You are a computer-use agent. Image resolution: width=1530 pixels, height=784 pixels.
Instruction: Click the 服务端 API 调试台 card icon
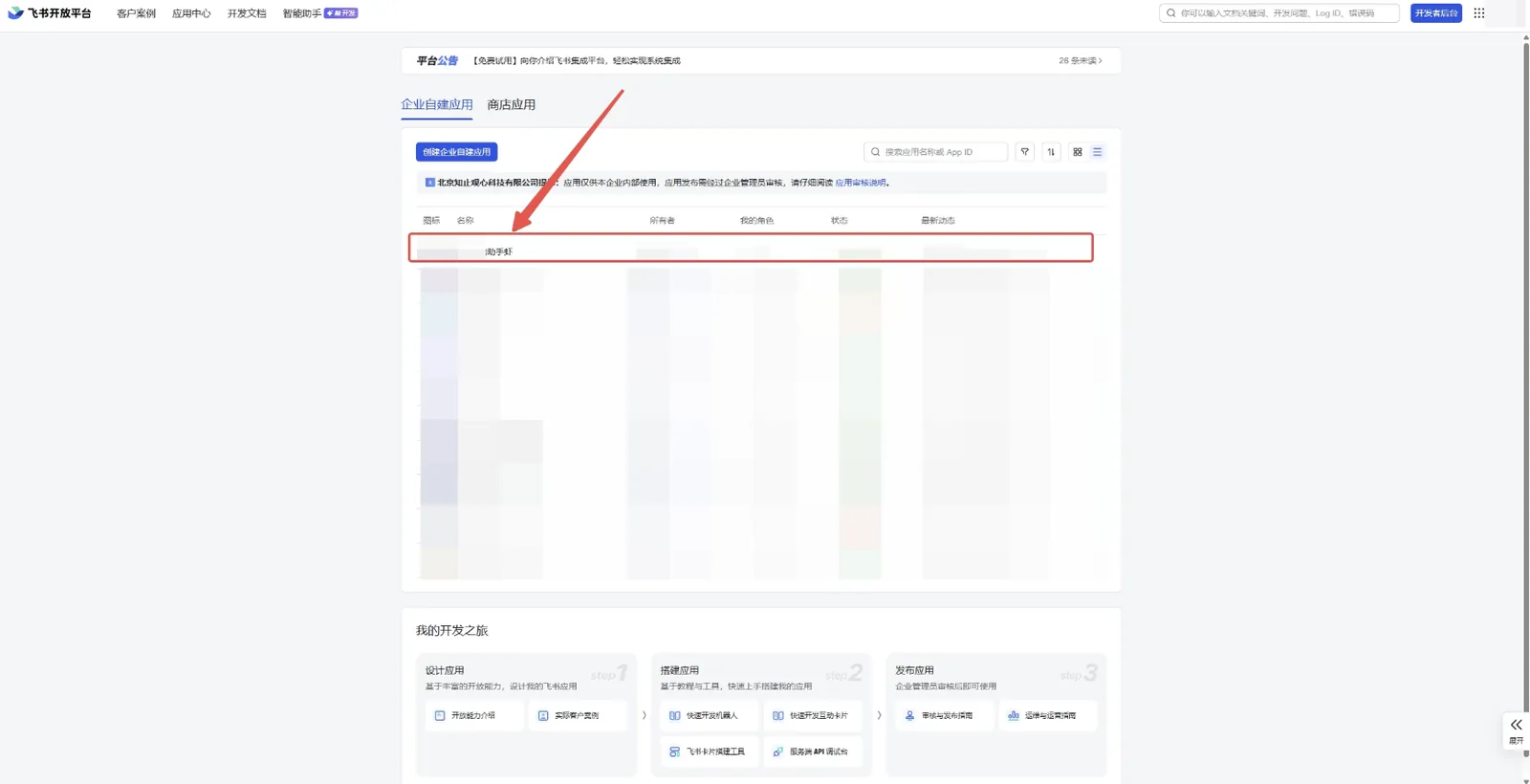click(778, 751)
